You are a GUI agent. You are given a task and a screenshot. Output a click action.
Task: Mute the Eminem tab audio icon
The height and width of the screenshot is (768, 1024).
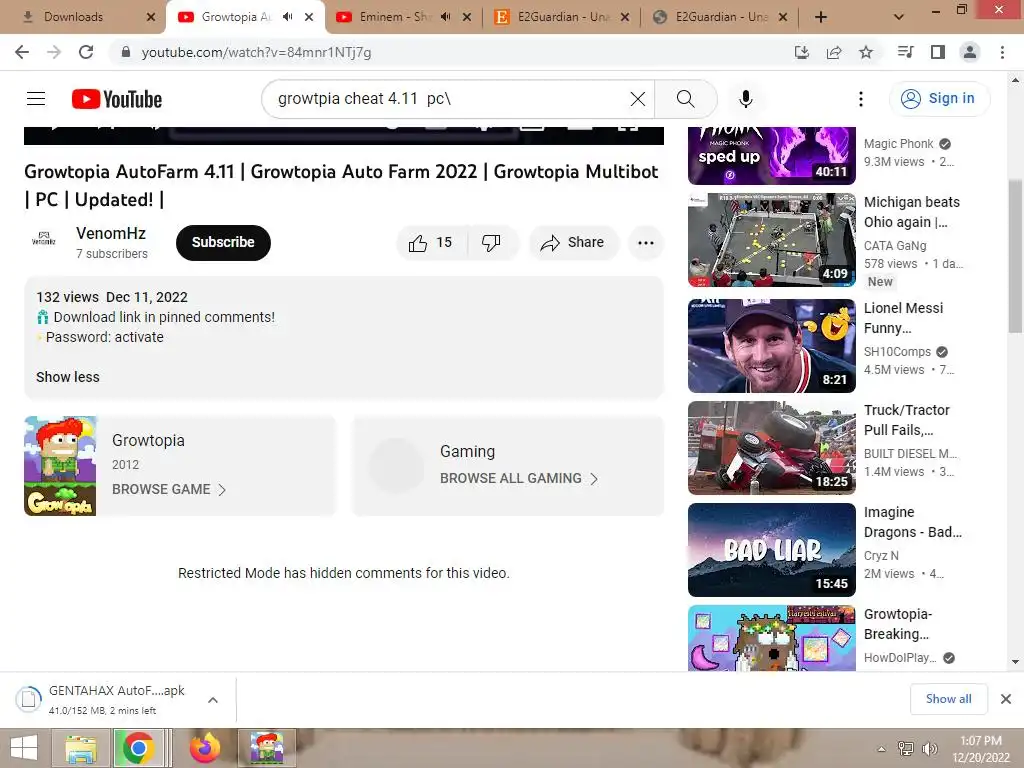point(445,17)
